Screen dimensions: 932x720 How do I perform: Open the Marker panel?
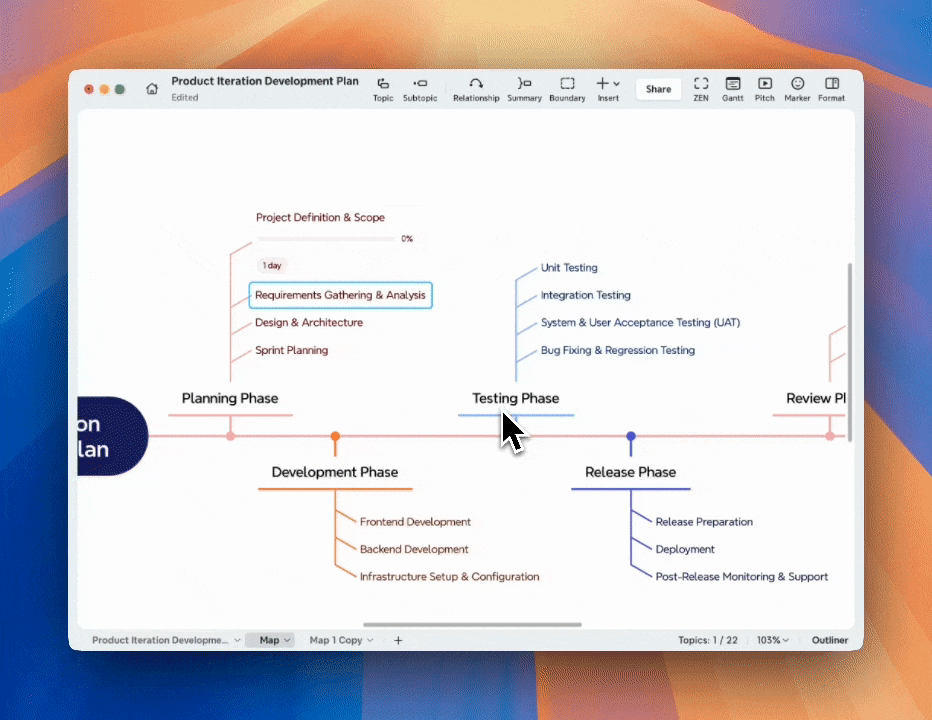(x=797, y=89)
